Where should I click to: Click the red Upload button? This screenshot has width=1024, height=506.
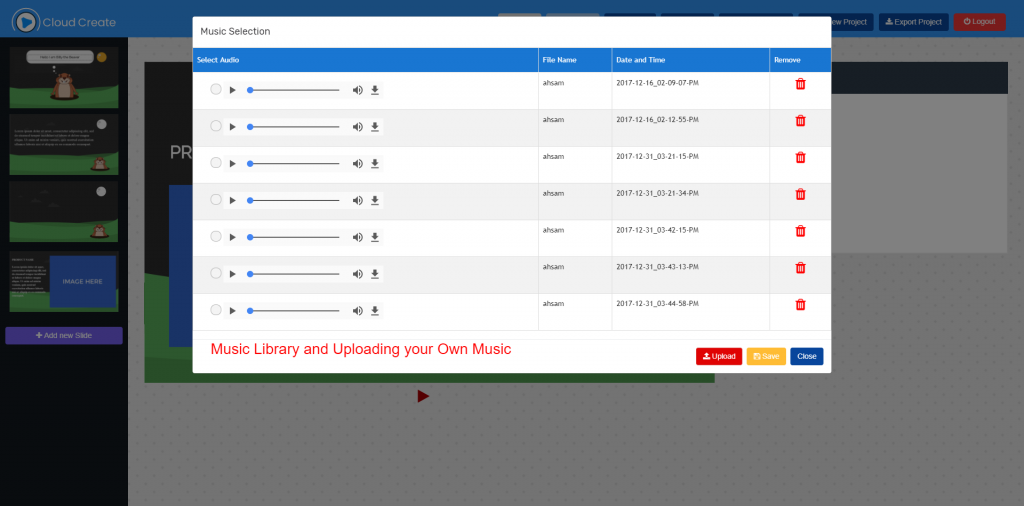719,356
